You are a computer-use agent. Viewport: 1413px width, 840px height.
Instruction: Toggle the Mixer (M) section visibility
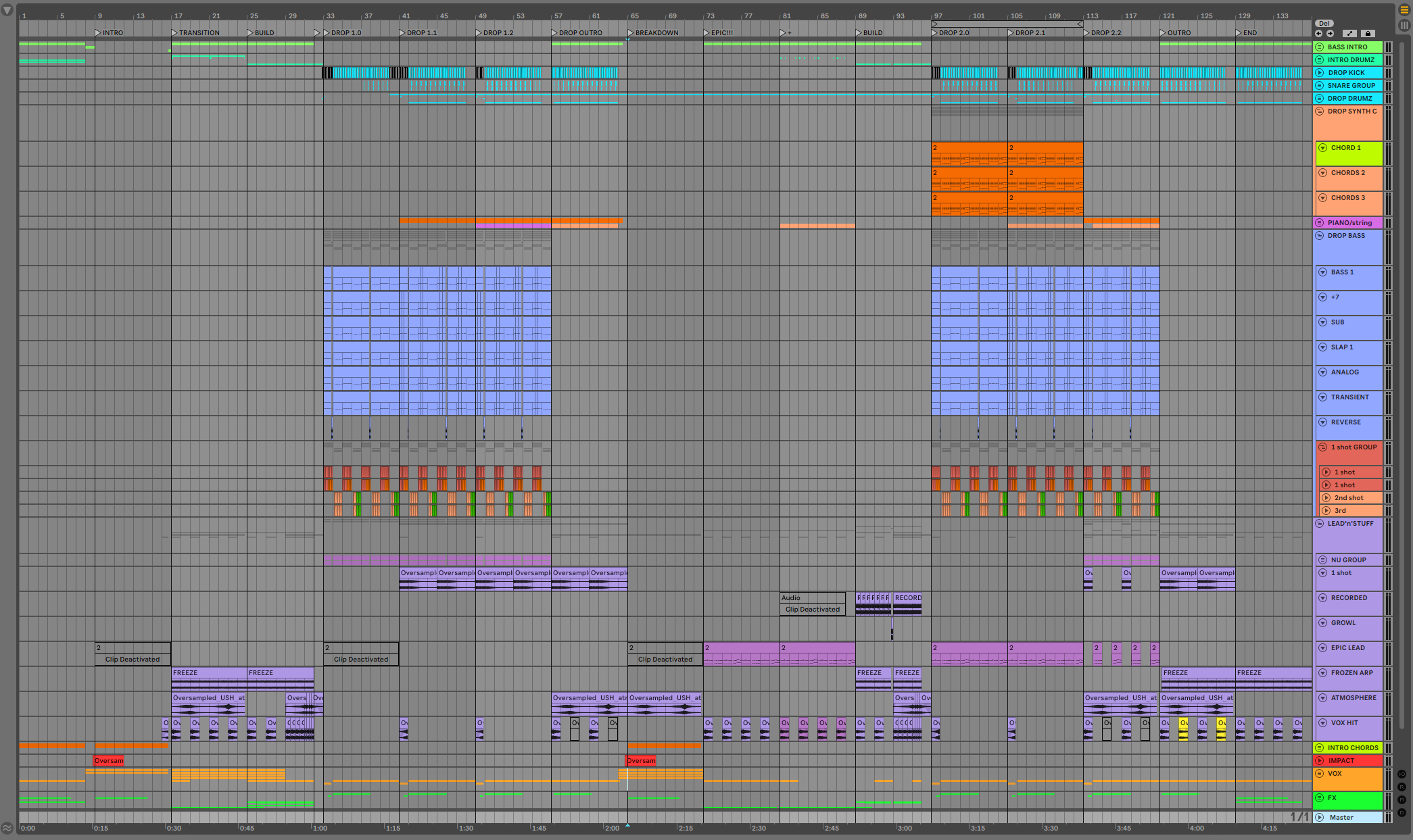click(1402, 800)
